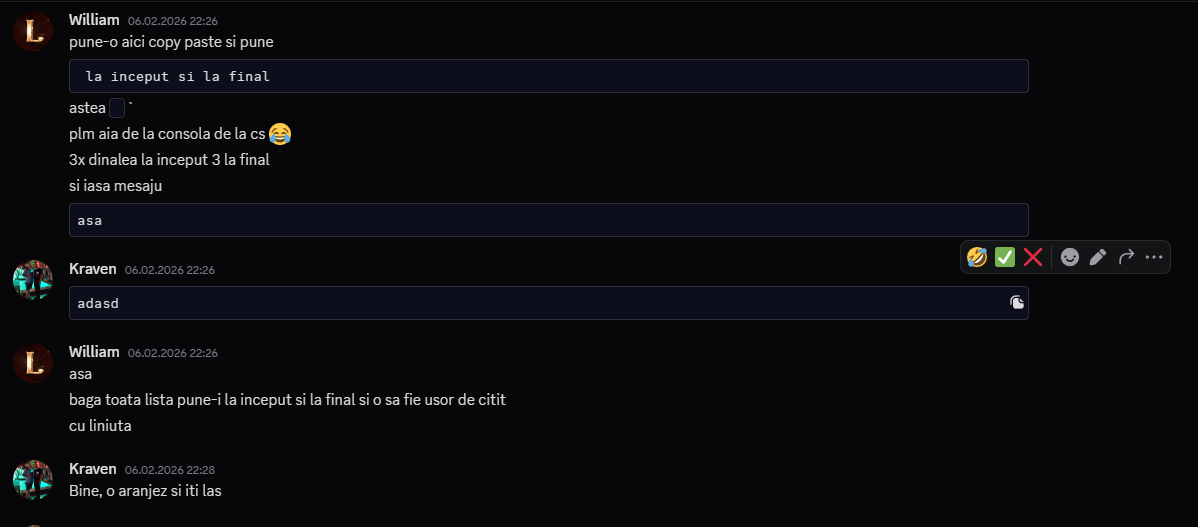Open William's avatar beside "pune-o aici copy paste"

tap(33, 31)
